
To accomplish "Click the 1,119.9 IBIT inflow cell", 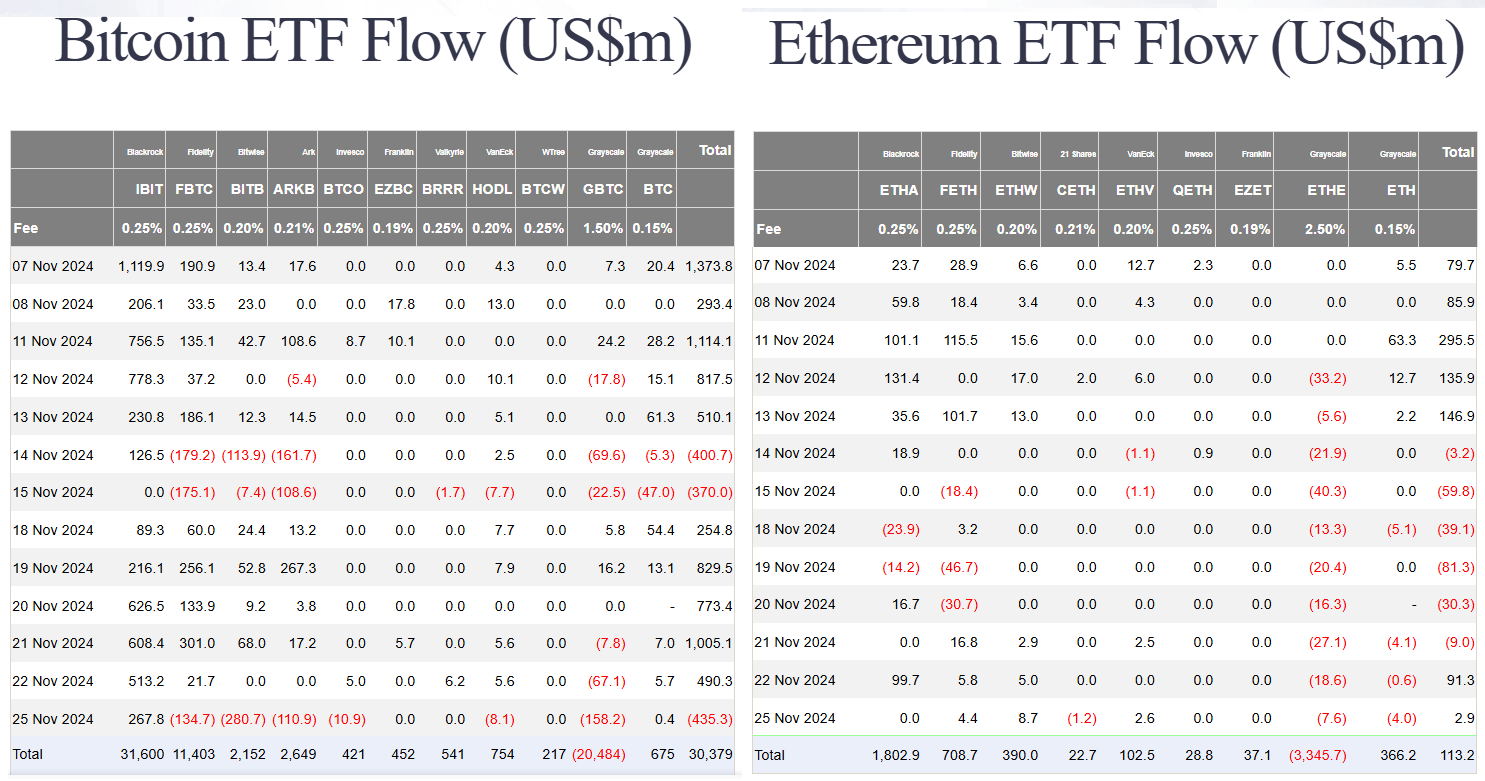I will (140, 266).
